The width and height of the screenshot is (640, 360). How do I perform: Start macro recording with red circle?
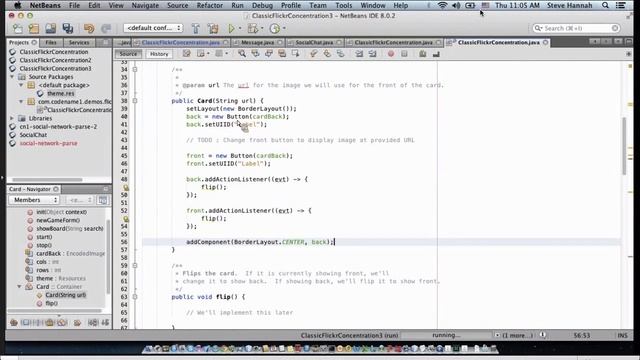391,54
